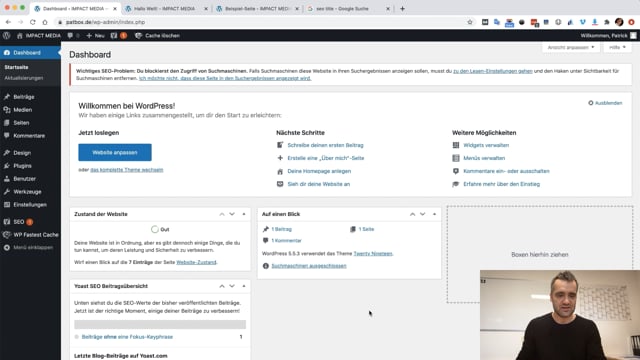Click the Cache löschen admin bar item
Screen dimensions: 640x360
[158, 36]
